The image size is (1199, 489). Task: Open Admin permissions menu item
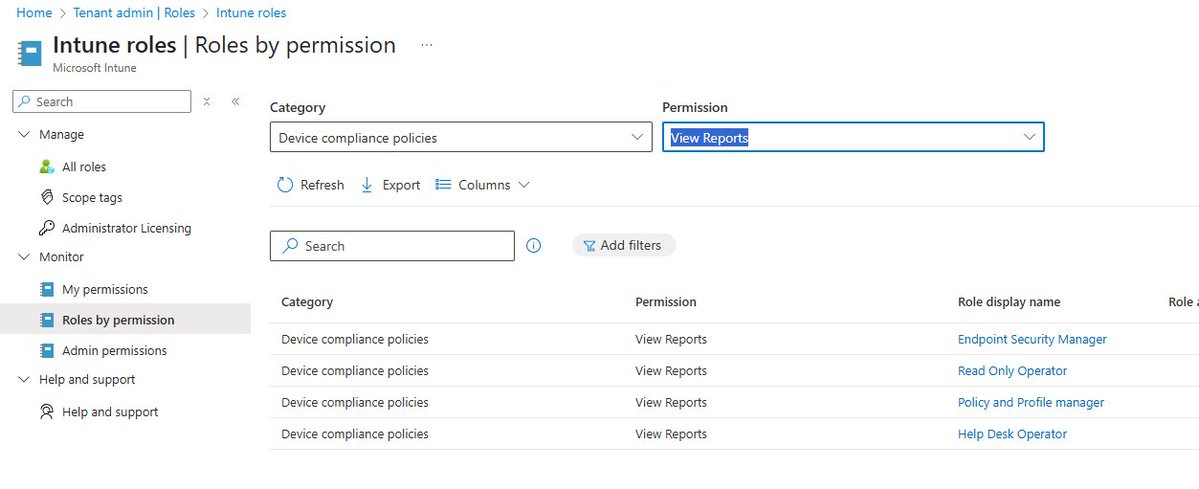(114, 350)
